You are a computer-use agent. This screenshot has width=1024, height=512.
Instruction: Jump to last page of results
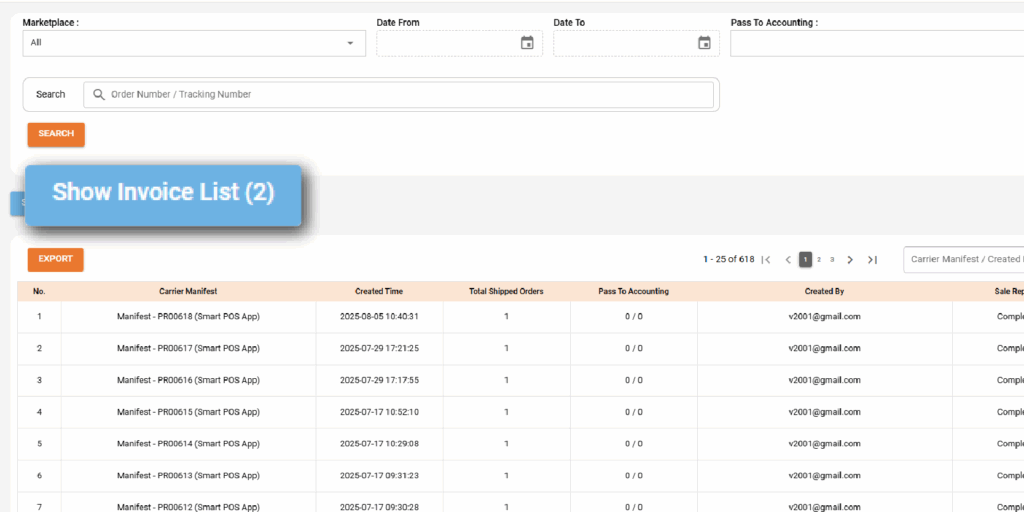tap(872, 260)
